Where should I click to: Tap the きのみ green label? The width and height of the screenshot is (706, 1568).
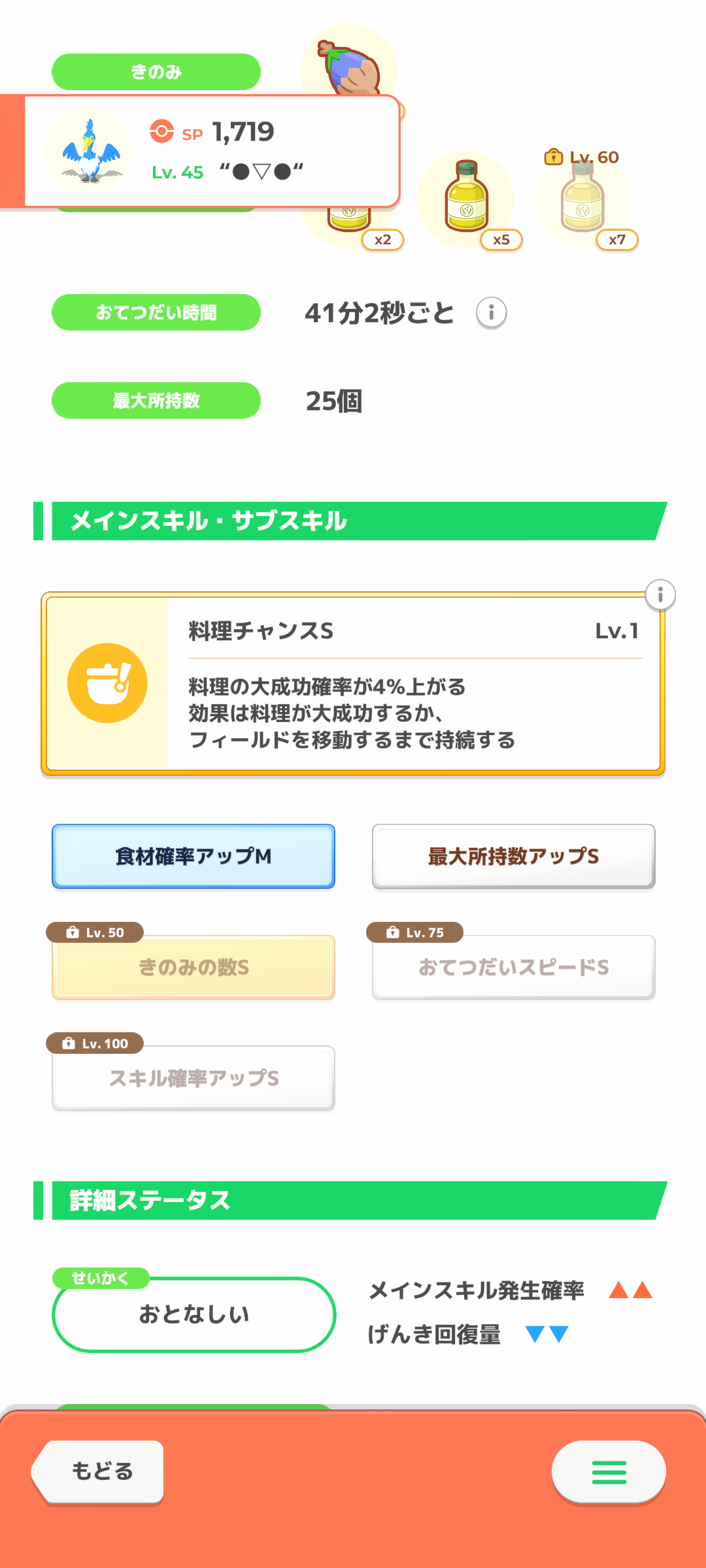(156, 72)
